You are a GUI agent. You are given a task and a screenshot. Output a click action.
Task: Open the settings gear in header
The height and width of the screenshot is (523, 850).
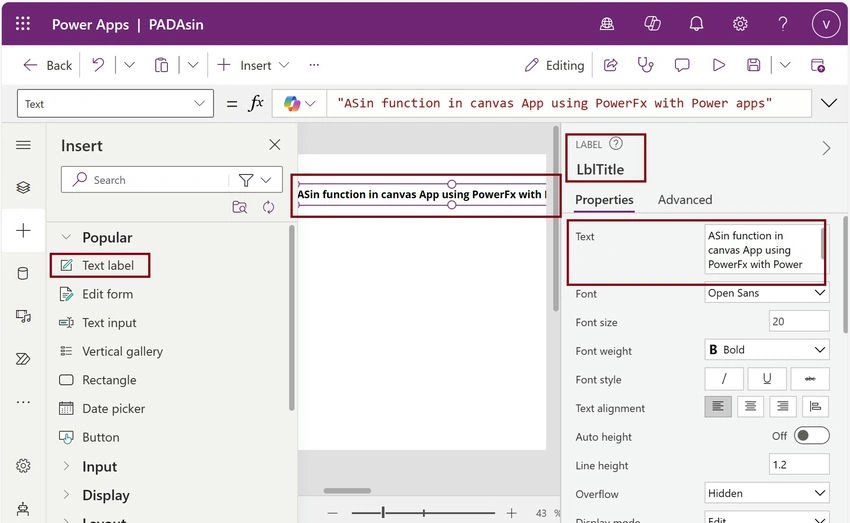740,24
